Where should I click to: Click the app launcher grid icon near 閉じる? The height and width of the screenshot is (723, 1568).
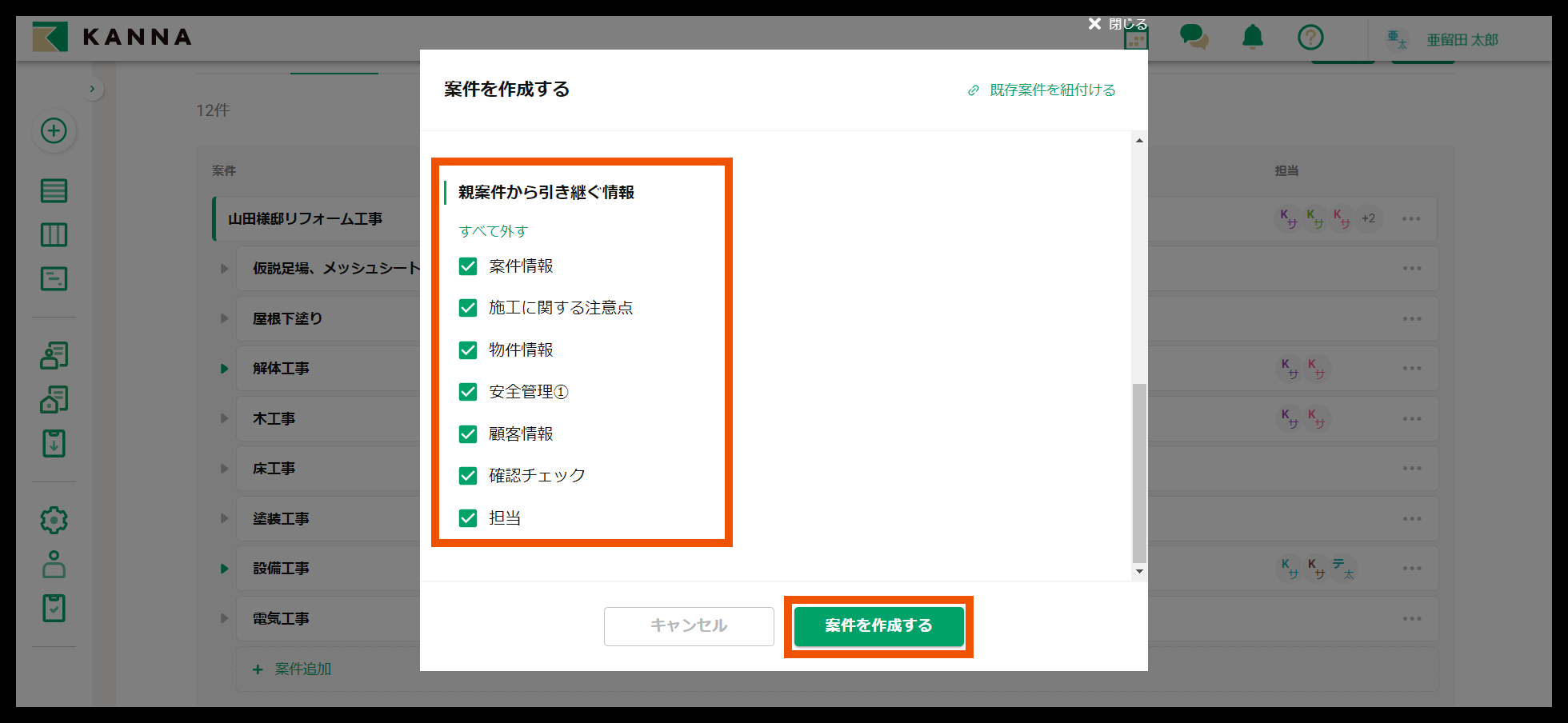click(x=1135, y=38)
